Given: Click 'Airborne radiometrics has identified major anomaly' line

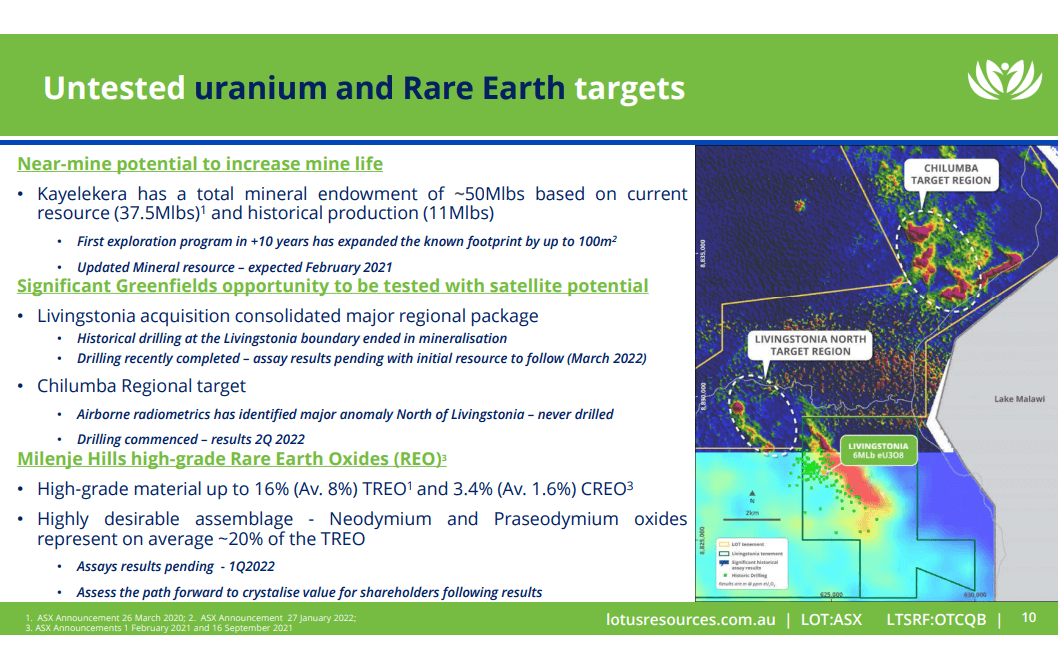Looking at the screenshot, I should click(x=345, y=414).
